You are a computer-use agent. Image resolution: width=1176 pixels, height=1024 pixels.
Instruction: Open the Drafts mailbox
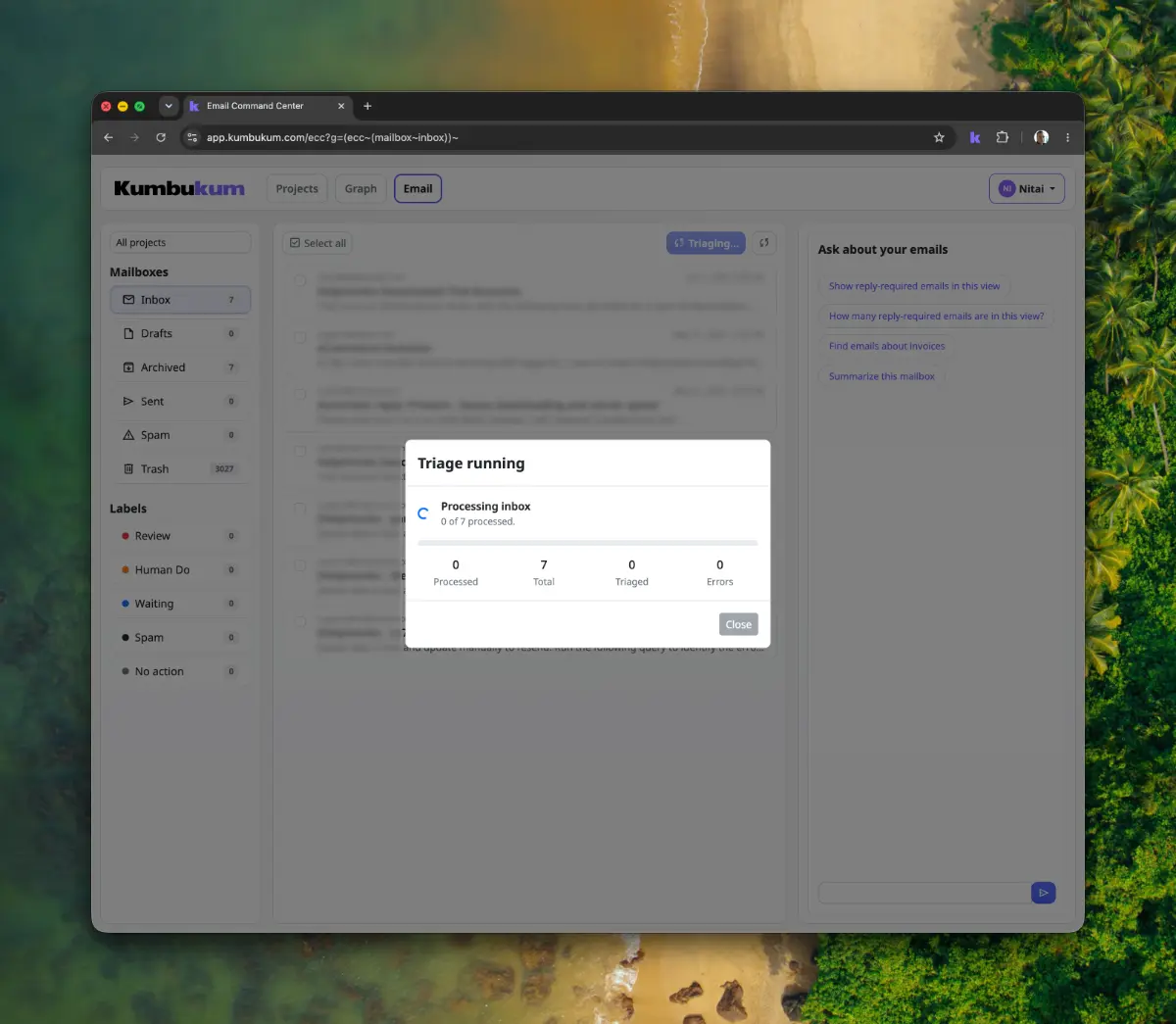click(x=180, y=333)
